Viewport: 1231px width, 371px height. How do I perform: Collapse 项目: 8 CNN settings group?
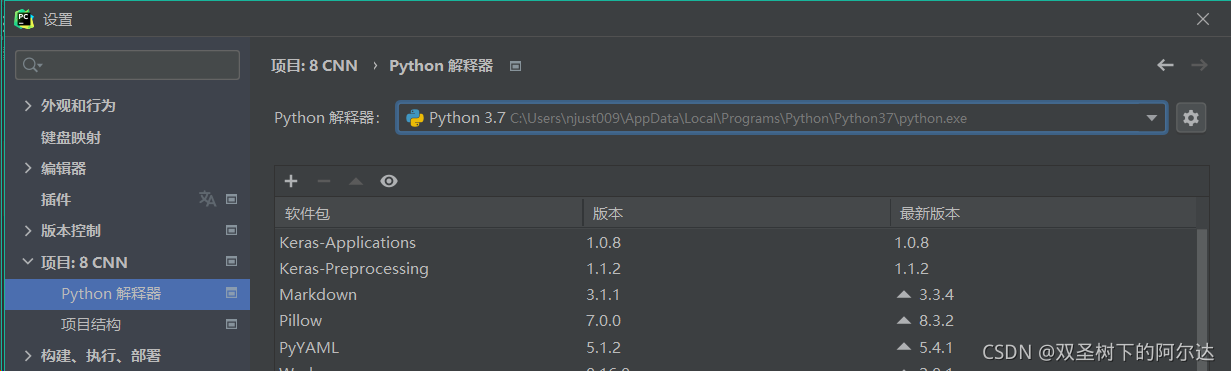(x=28, y=263)
